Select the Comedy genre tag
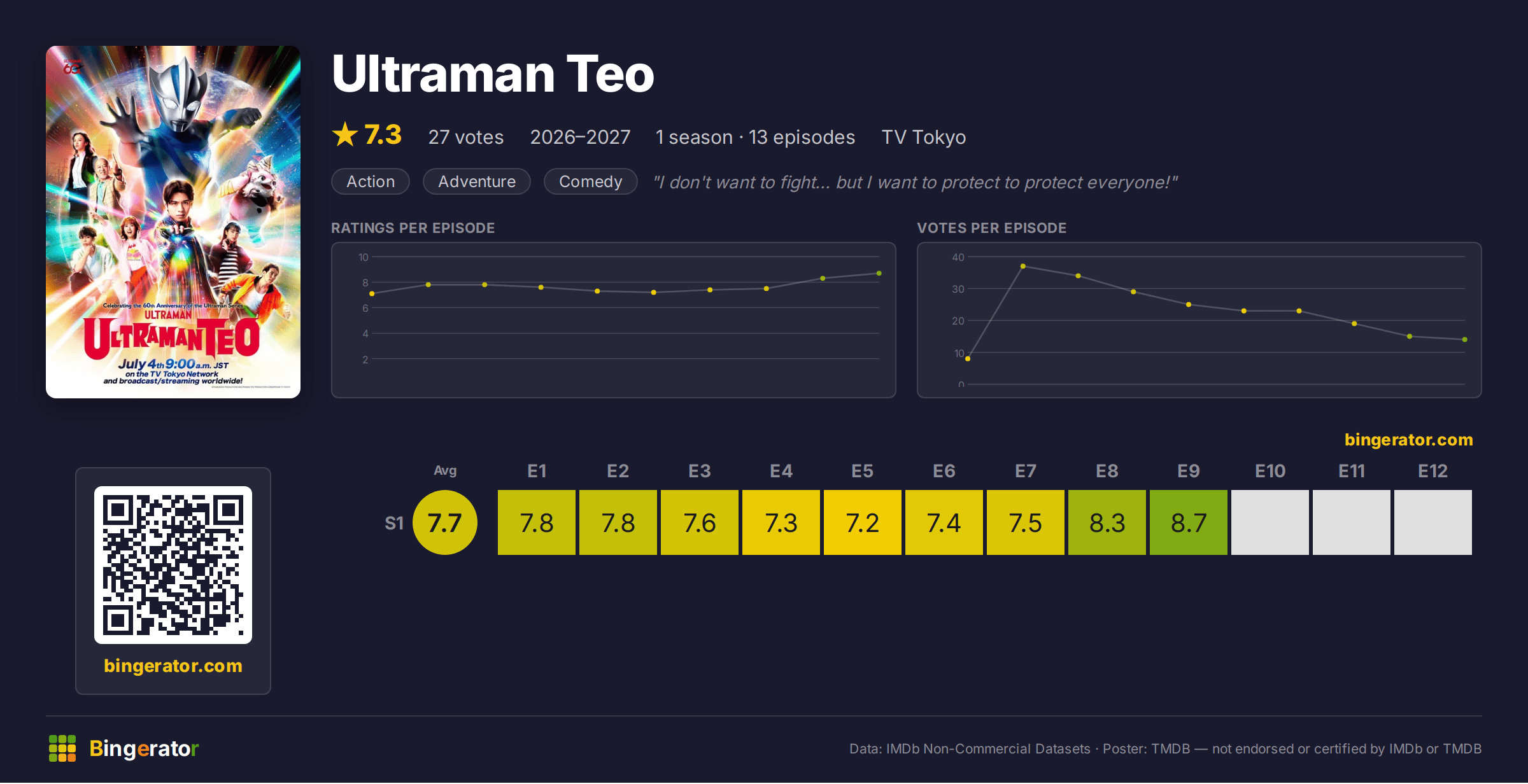The width and height of the screenshot is (1528, 784). 591,181
